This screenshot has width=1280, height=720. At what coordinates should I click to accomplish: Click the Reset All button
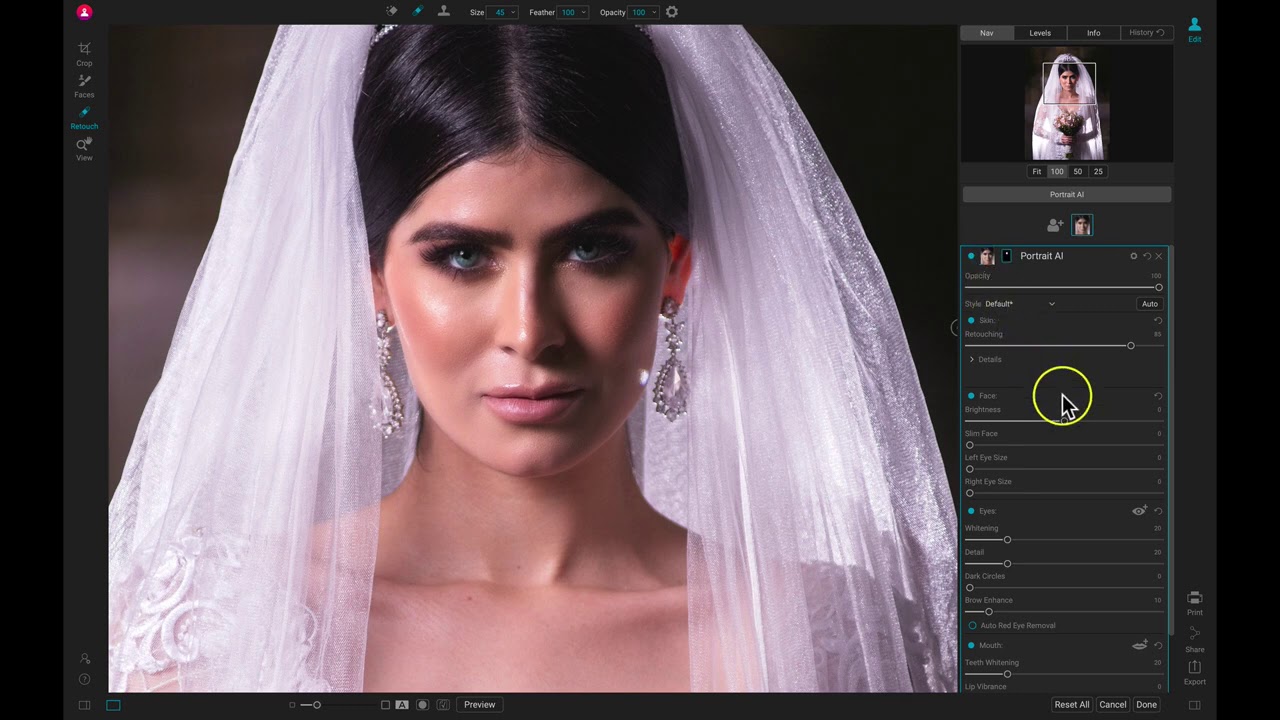click(x=1071, y=705)
